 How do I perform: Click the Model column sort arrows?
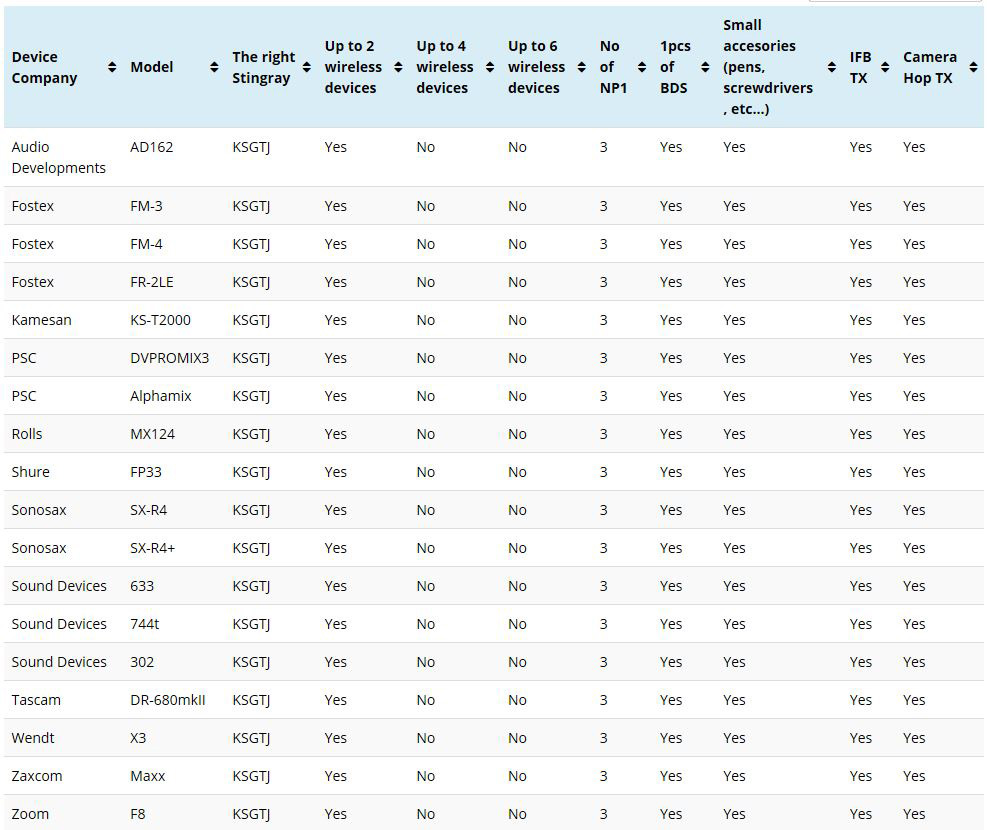pos(214,67)
